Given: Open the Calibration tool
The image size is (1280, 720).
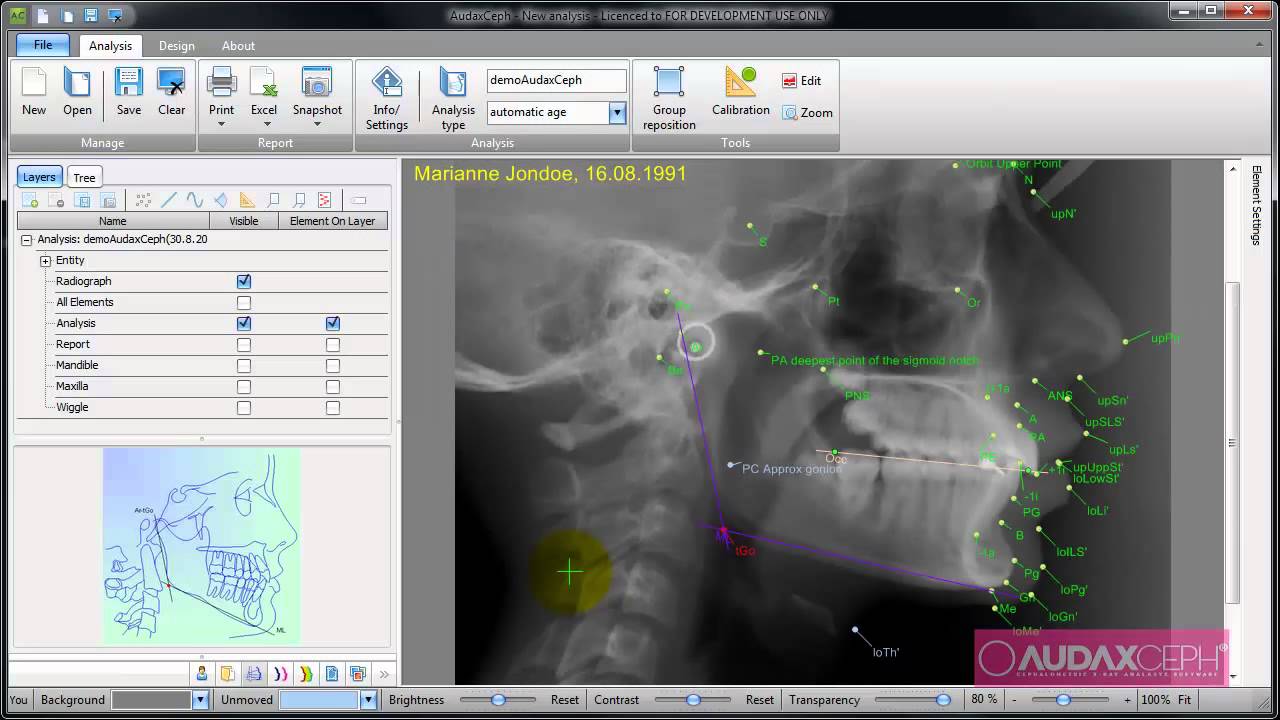Looking at the screenshot, I should (x=741, y=92).
